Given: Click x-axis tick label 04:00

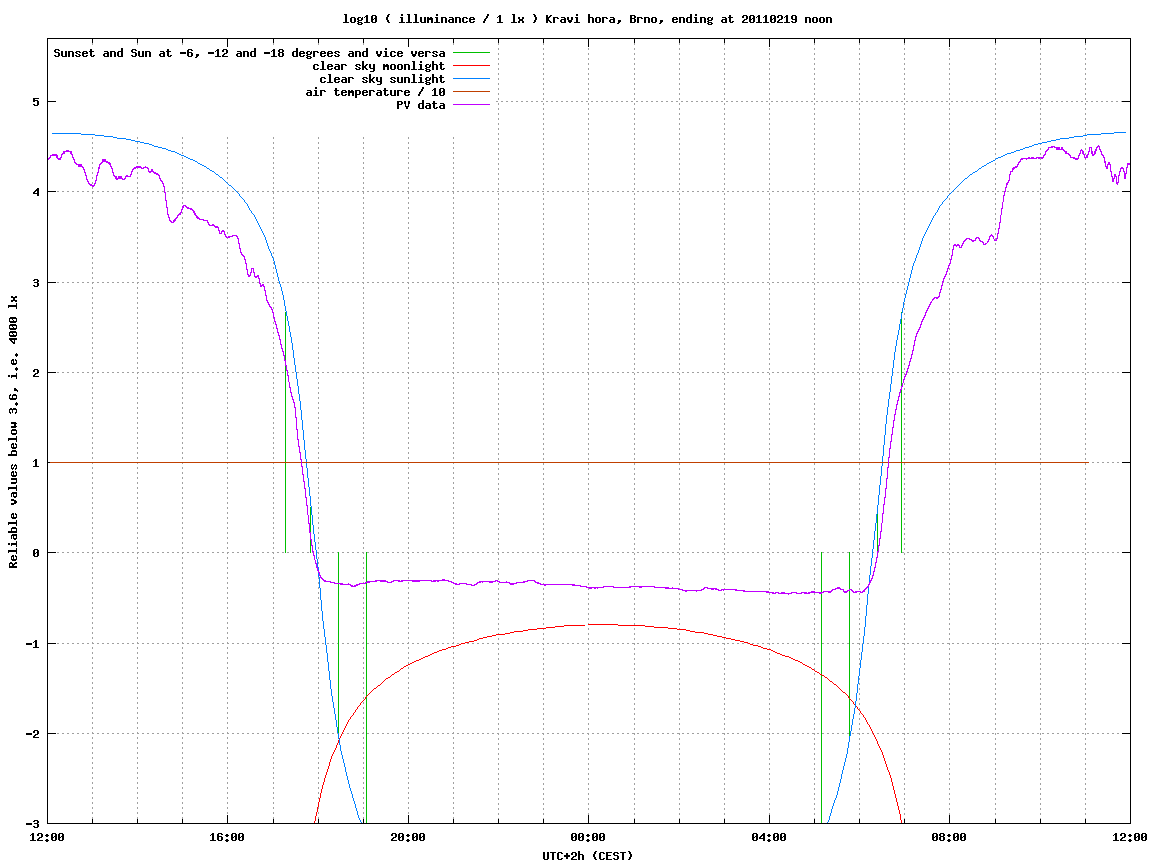Looking at the screenshot, I should [769, 837].
